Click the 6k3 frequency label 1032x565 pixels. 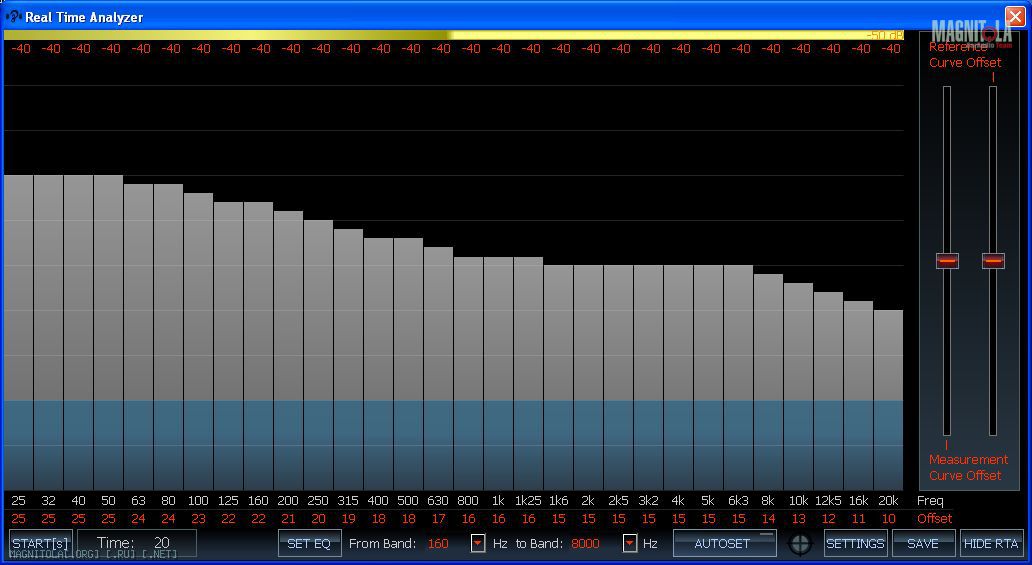coord(738,500)
